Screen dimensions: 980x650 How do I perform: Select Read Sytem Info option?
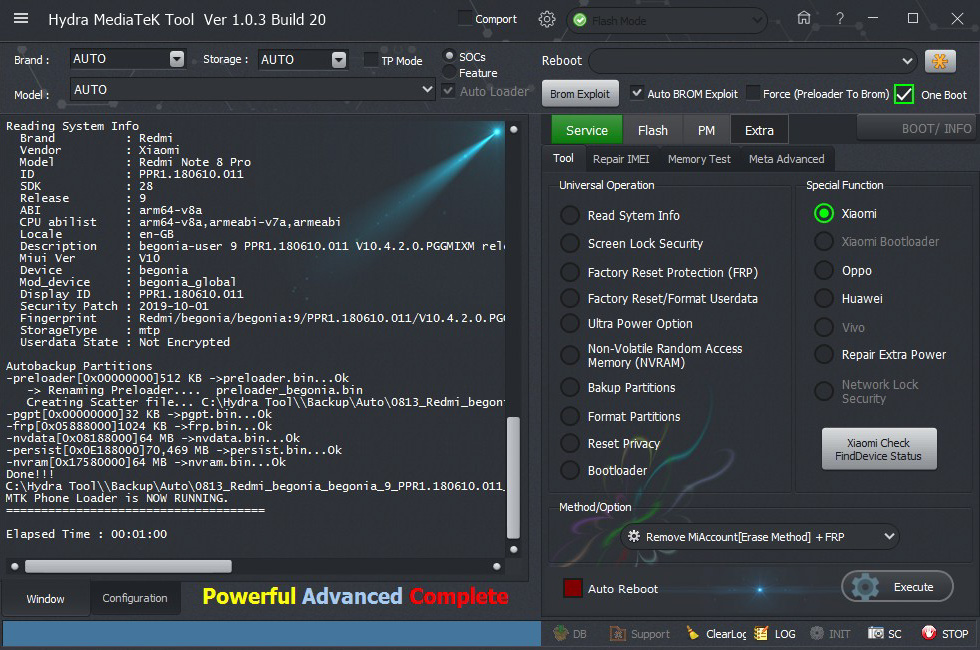coord(569,215)
